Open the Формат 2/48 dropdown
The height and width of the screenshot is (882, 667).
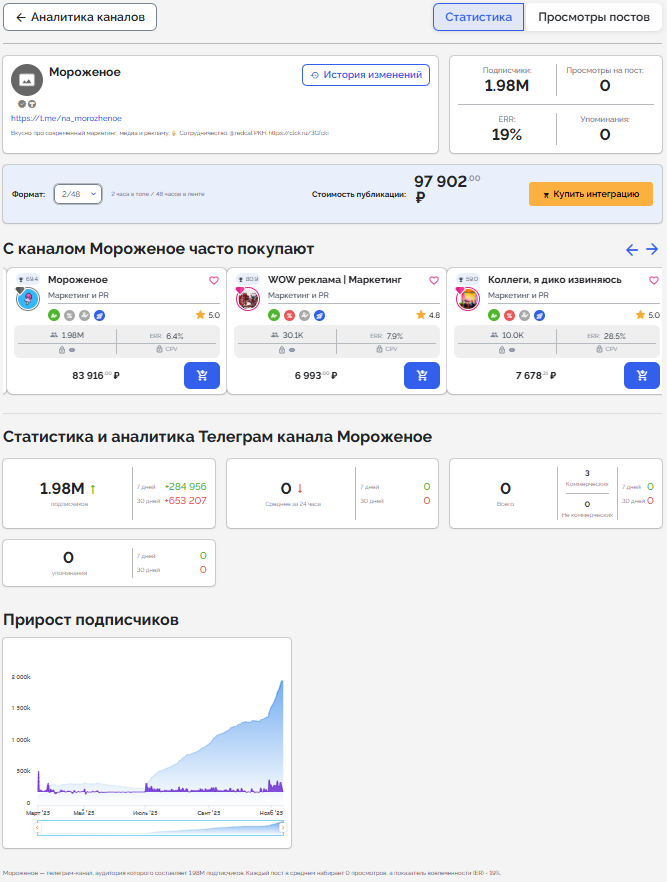pyautogui.click(x=77, y=194)
